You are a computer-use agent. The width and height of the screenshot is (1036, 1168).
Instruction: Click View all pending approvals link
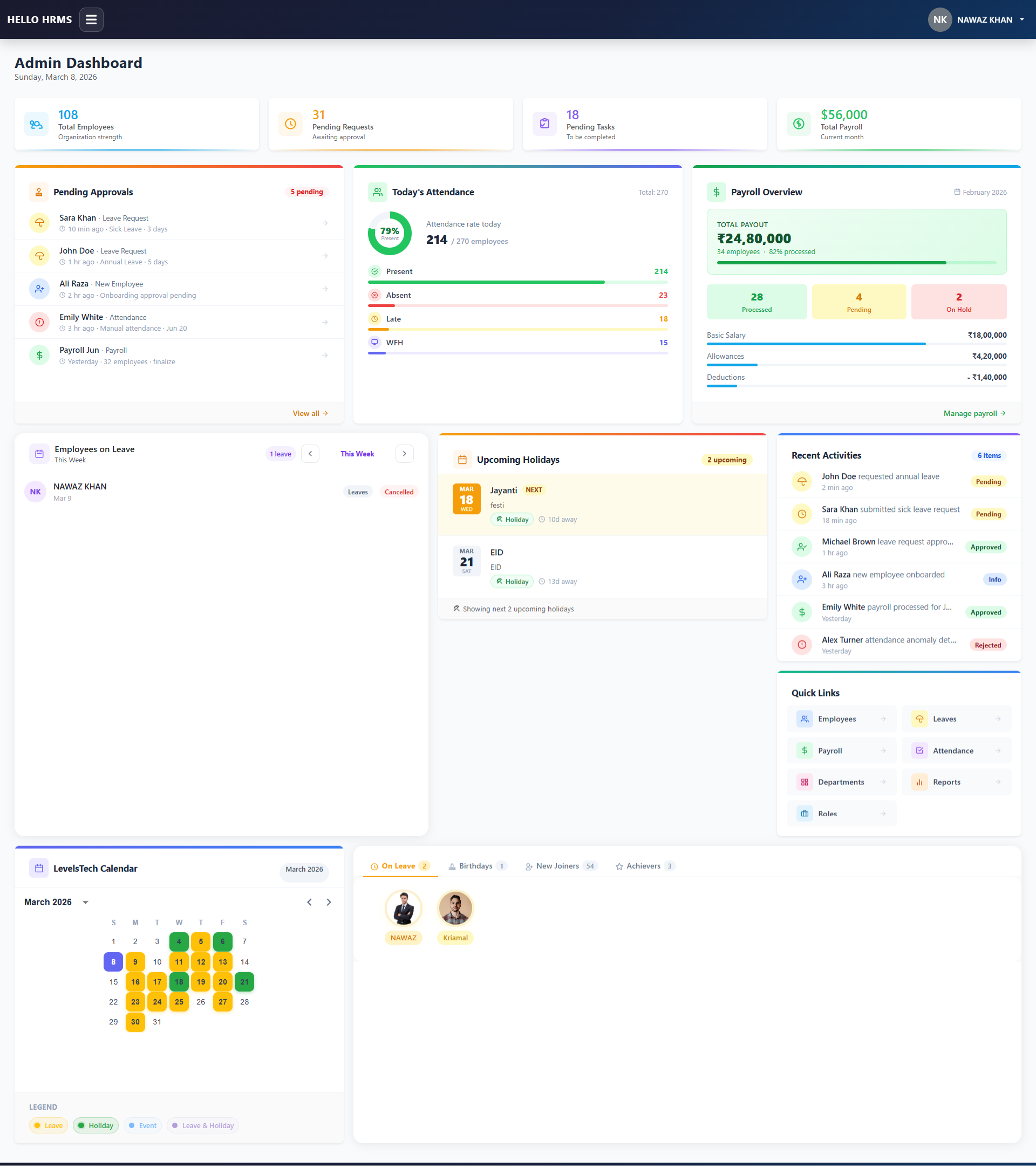tap(310, 413)
